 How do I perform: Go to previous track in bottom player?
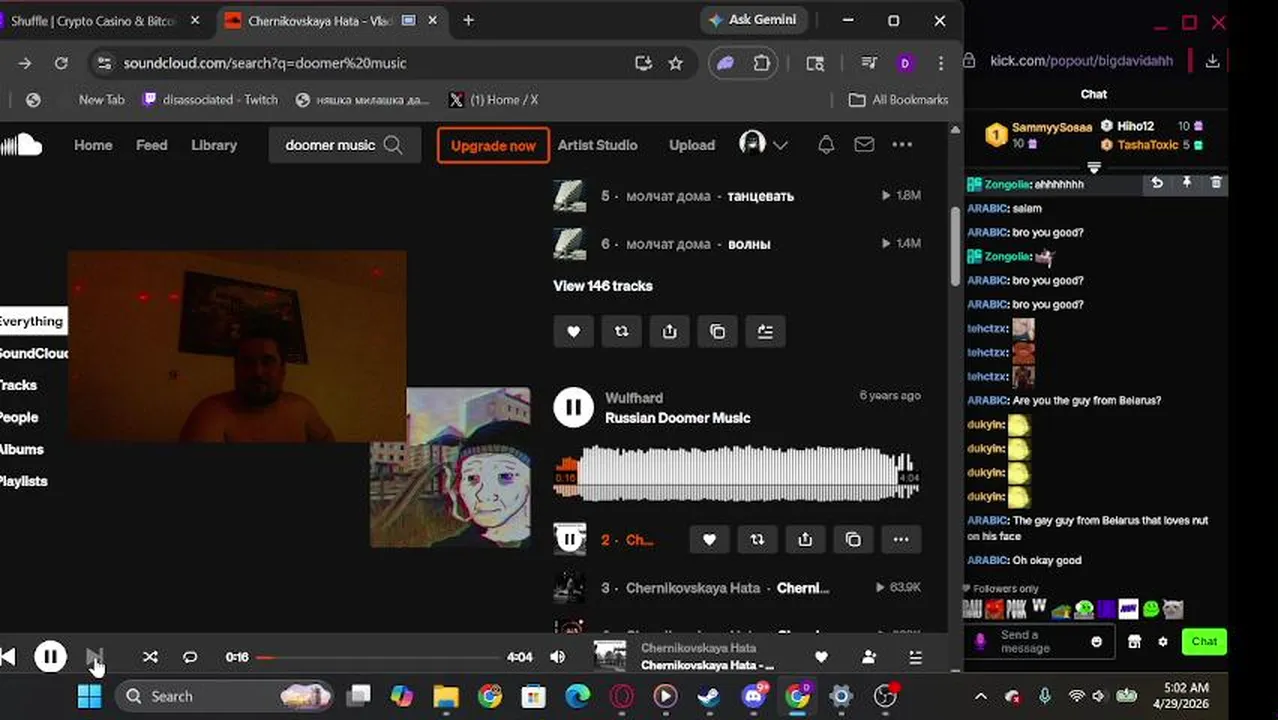[8, 657]
